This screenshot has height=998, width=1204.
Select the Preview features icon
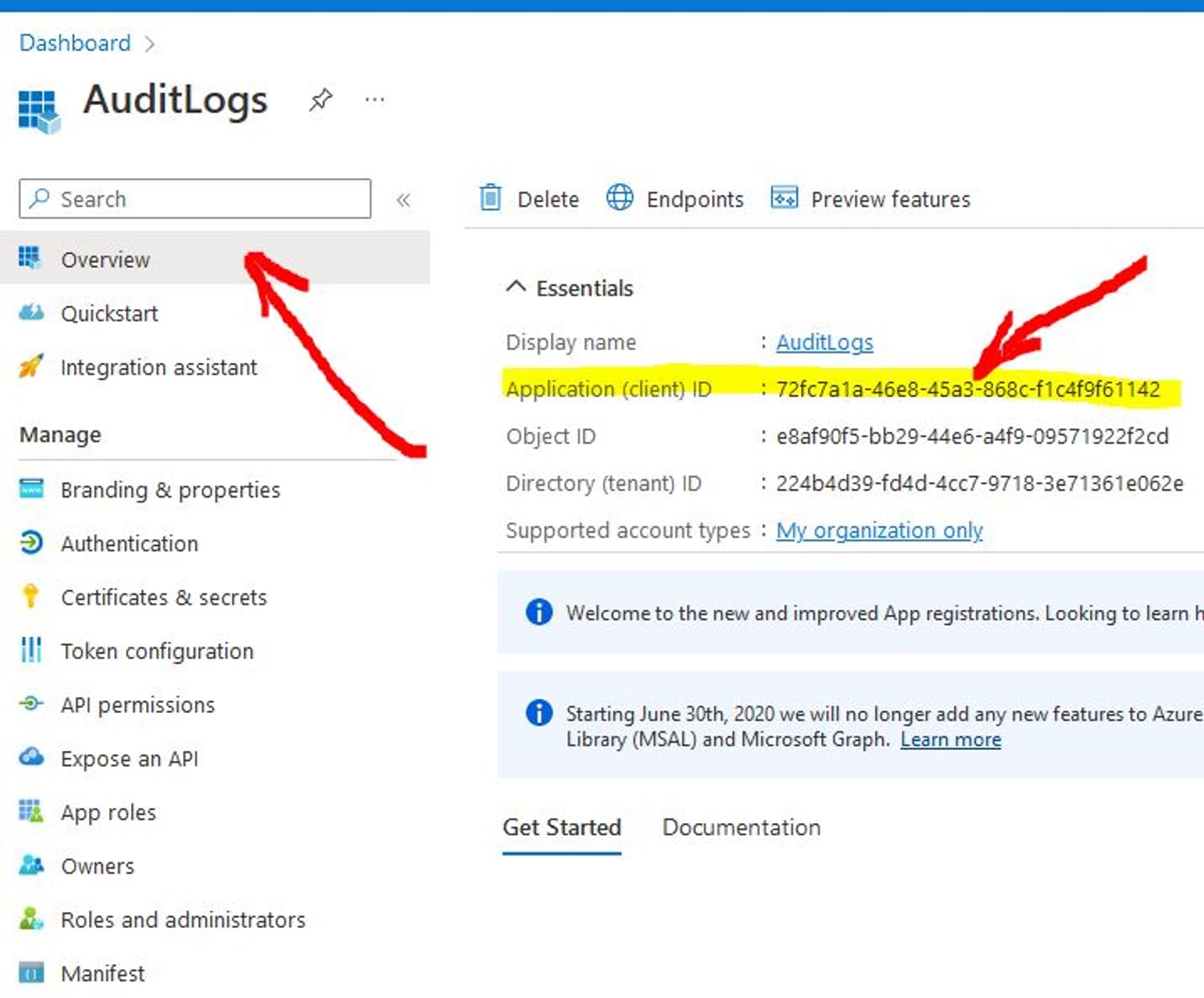(783, 198)
